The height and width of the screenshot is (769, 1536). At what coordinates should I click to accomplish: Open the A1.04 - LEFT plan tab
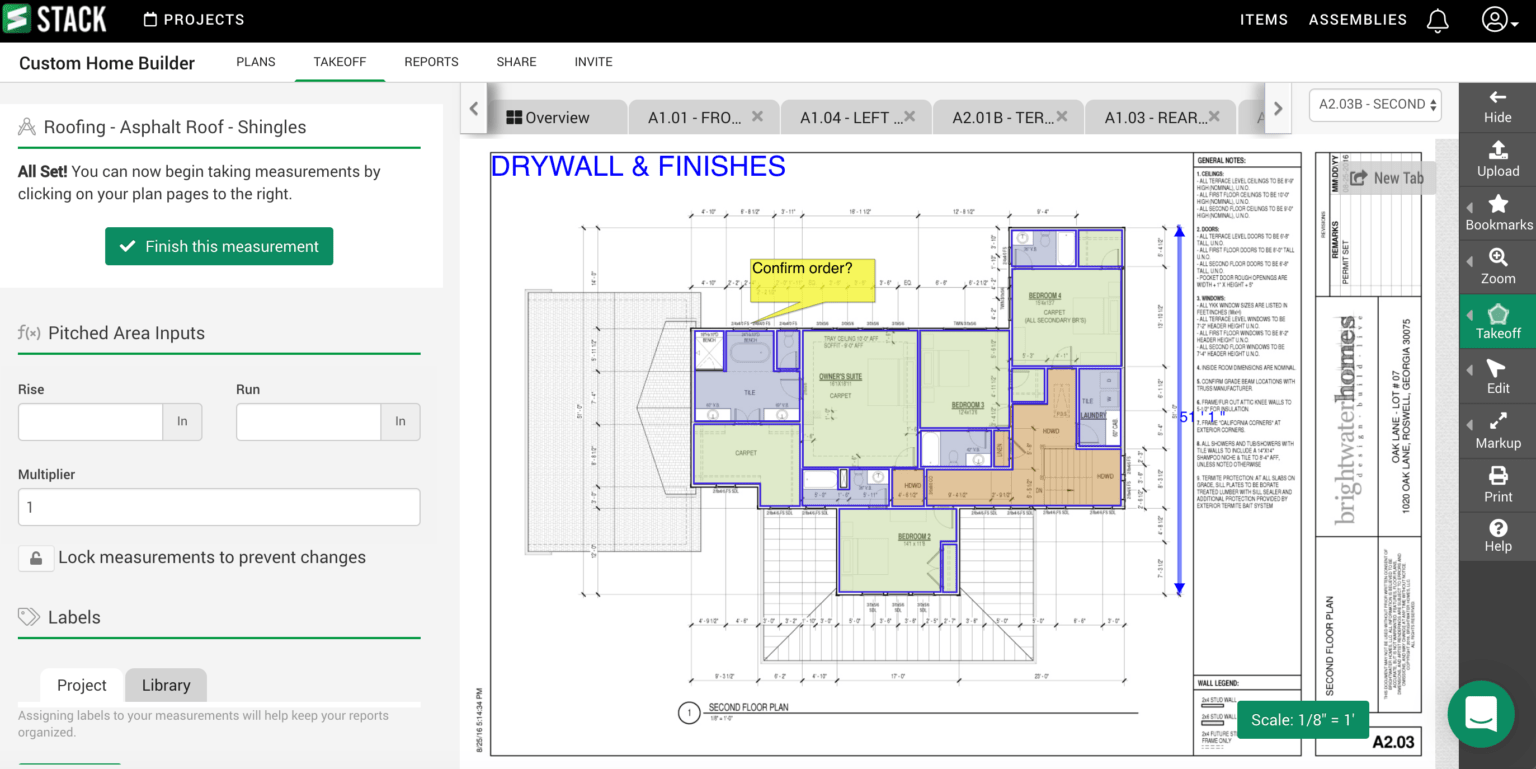click(848, 116)
